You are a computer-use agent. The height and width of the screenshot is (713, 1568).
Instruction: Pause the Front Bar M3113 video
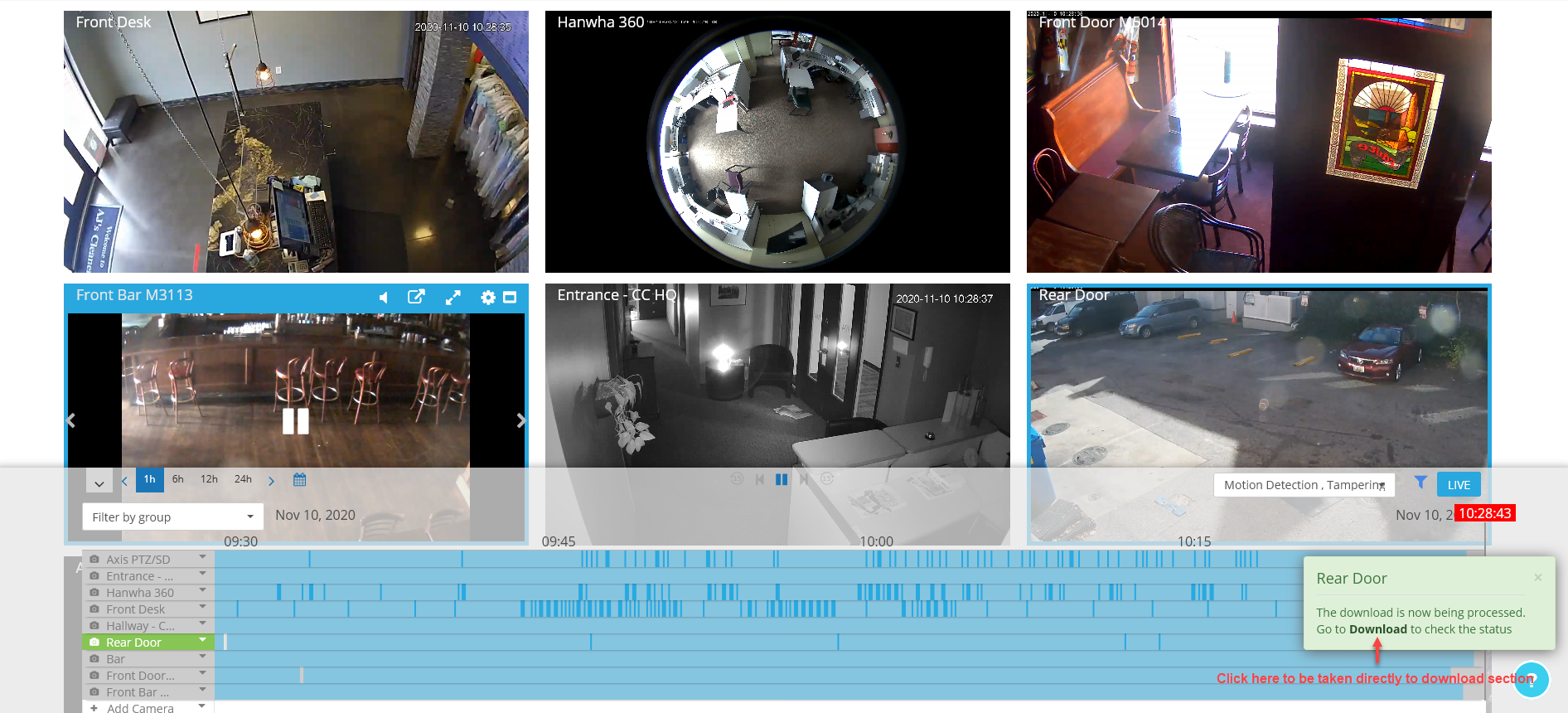click(296, 421)
